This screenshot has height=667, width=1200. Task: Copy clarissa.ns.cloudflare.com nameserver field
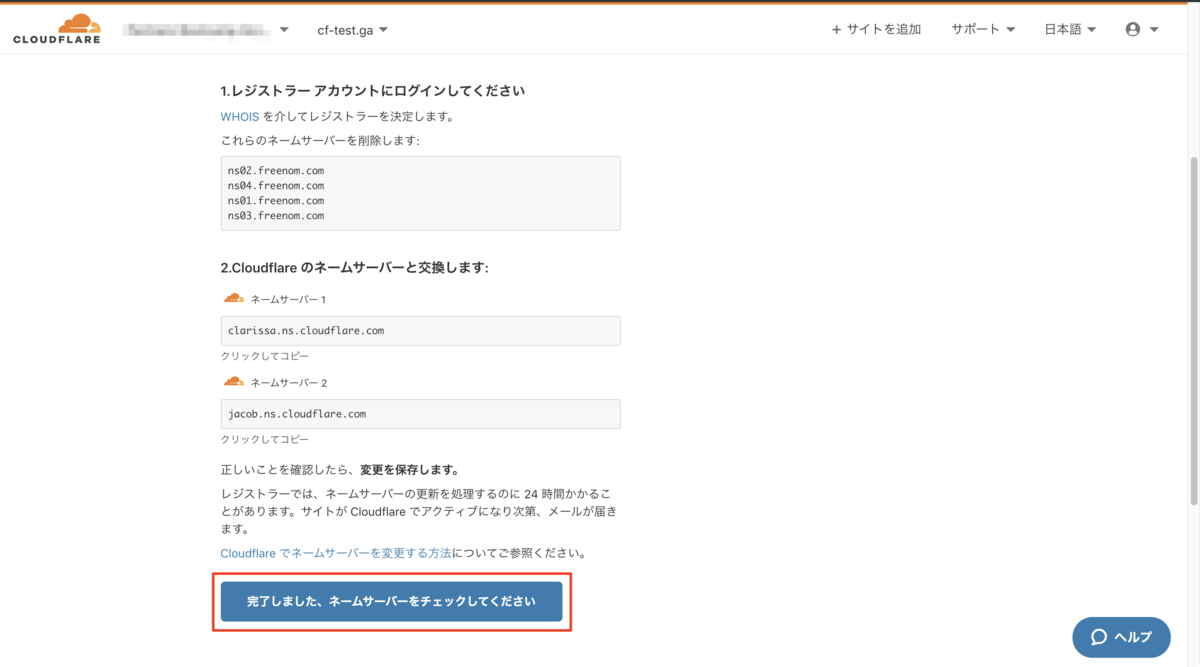[x=420, y=331]
